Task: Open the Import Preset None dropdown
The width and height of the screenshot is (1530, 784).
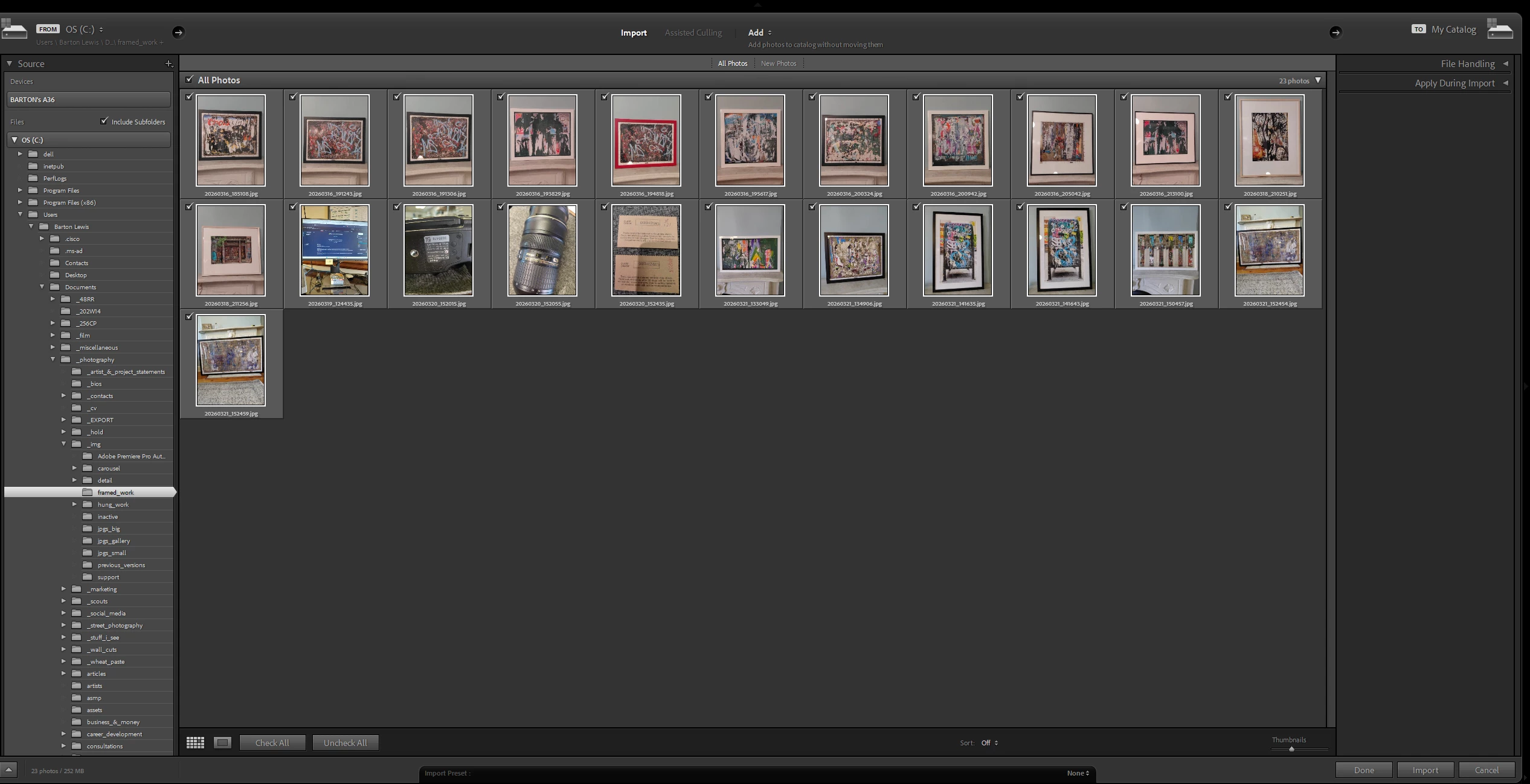Action: coord(1078,773)
